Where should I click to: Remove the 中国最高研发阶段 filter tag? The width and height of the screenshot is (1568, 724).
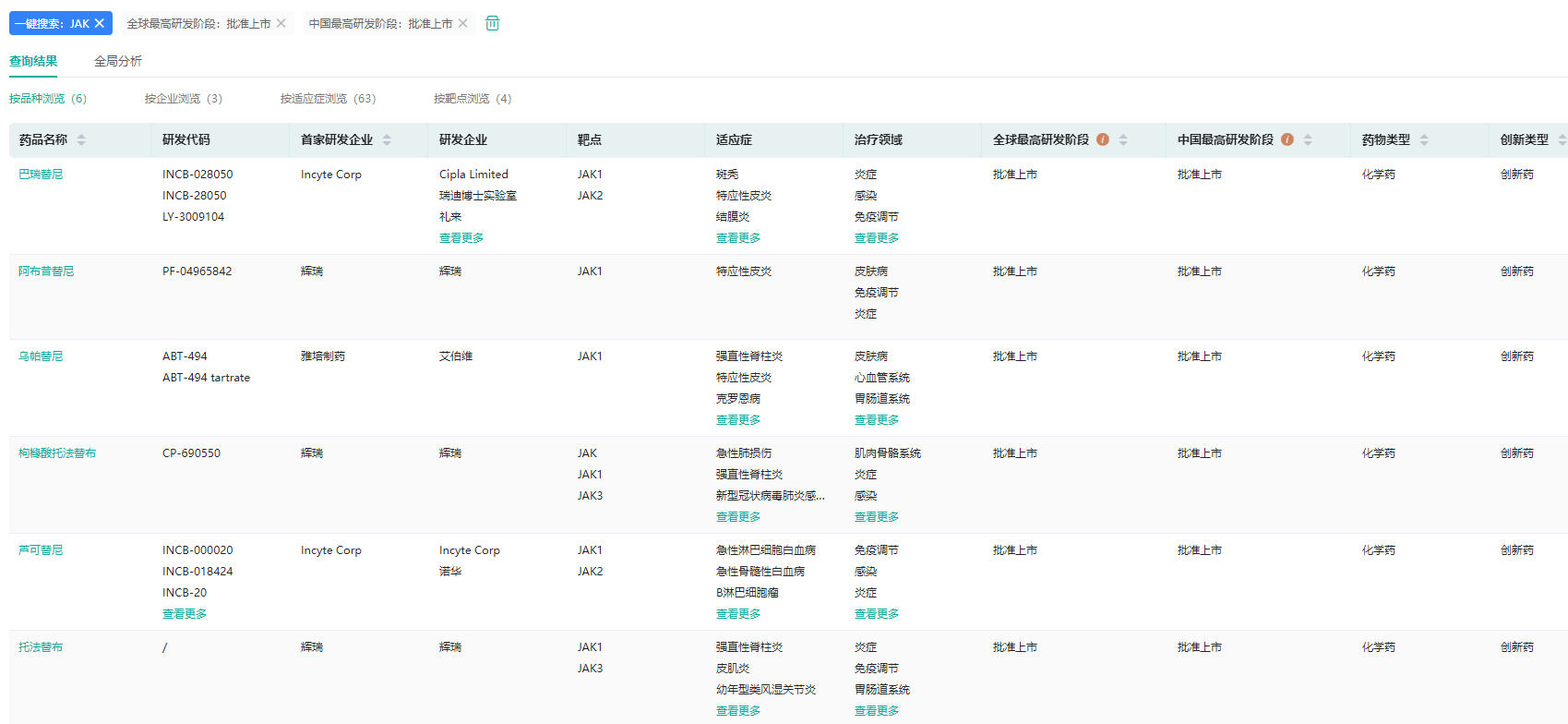pyautogui.click(x=463, y=23)
